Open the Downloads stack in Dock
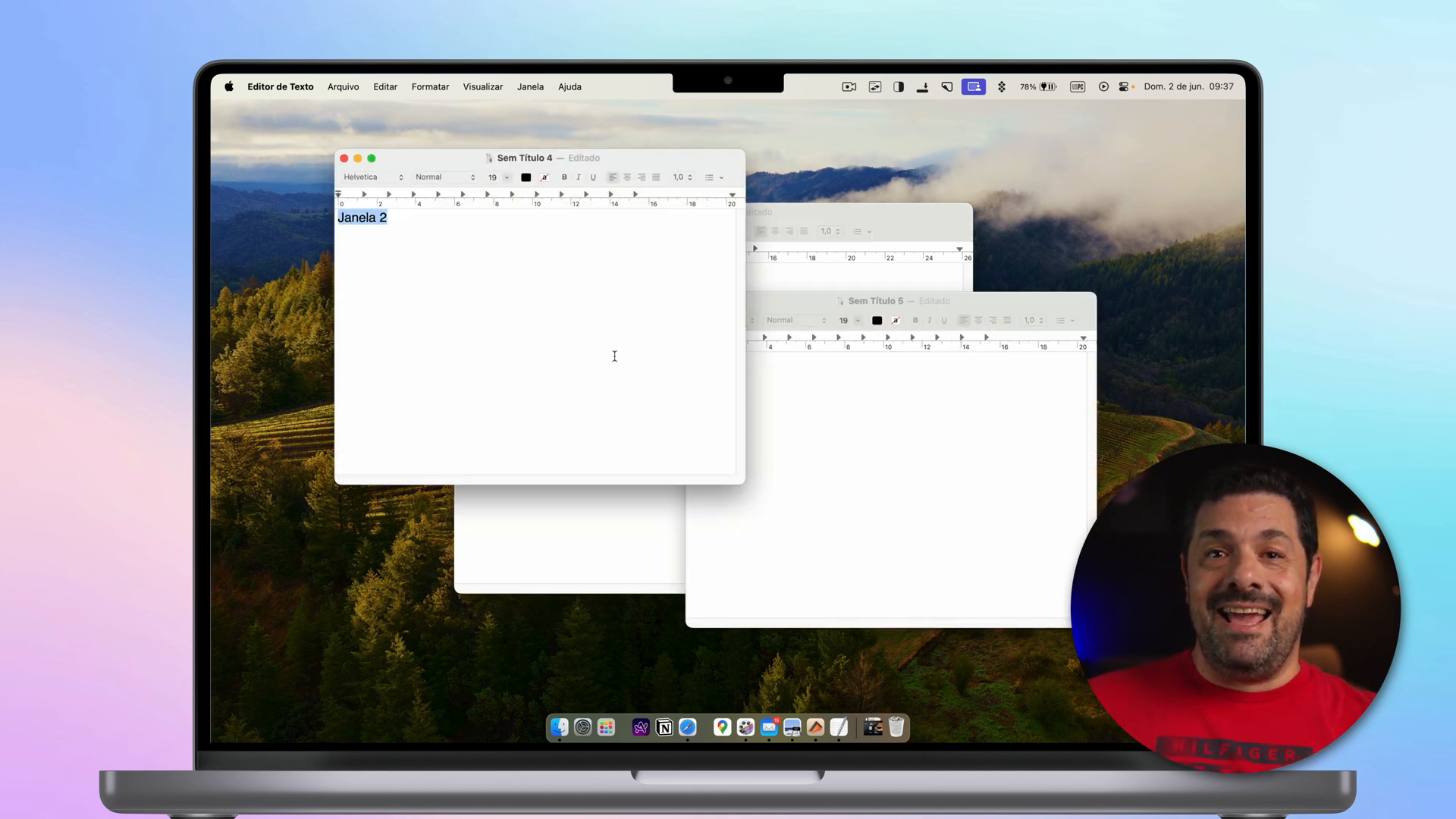The image size is (1456, 819). point(873,728)
